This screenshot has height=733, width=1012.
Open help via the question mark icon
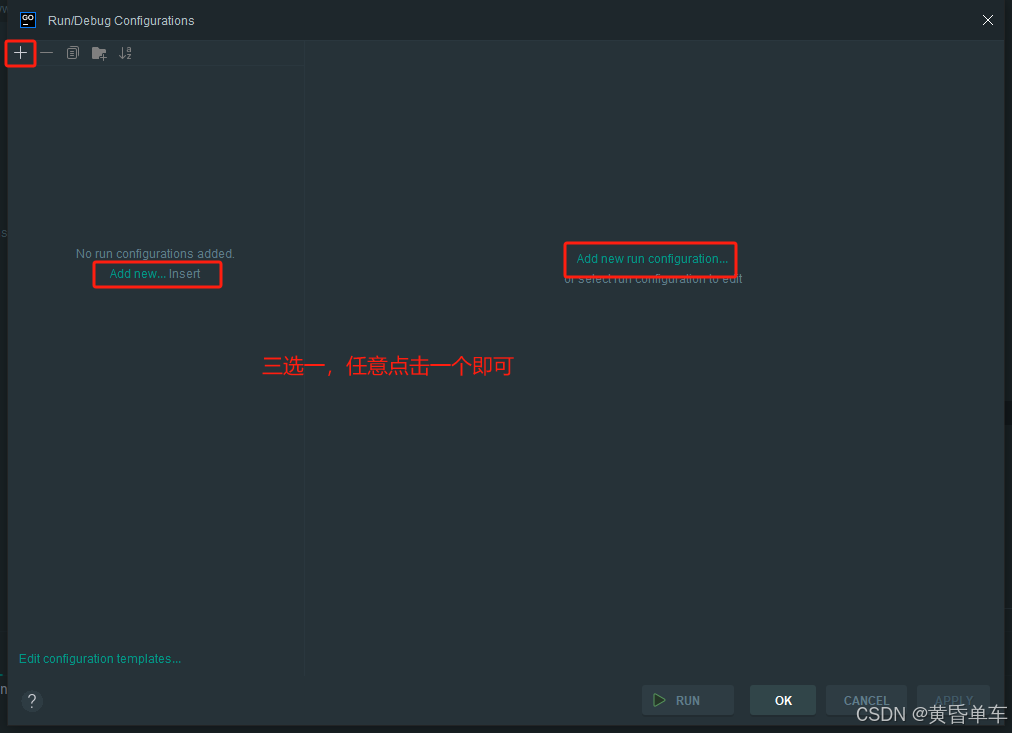pyautogui.click(x=31, y=701)
